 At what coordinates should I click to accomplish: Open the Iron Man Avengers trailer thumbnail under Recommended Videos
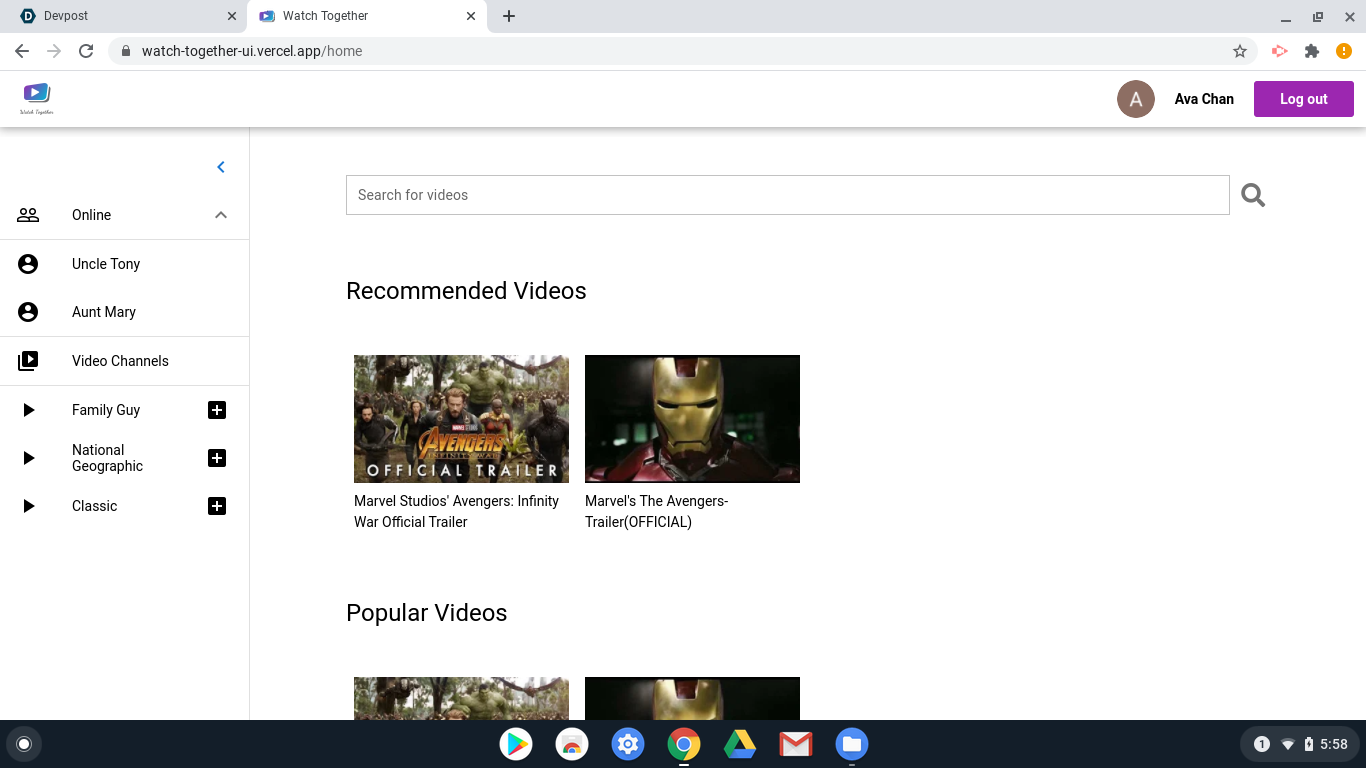[x=692, y=419]
